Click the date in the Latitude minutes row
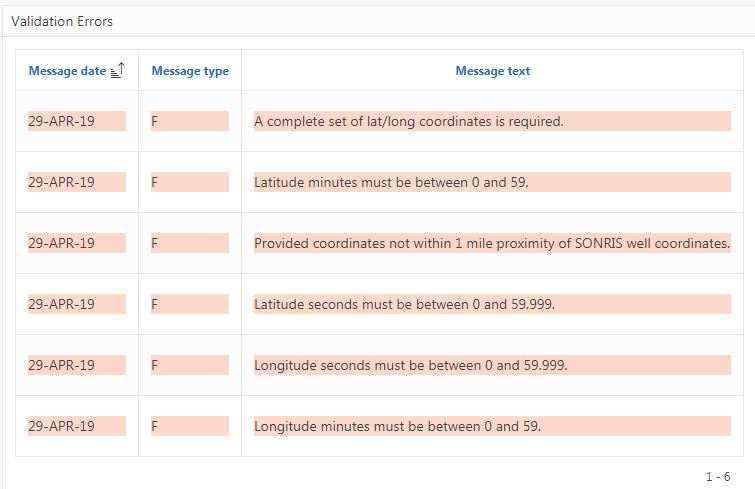This screenshot has width=755, height=489. pyautogui.click(x=62, y=183)
